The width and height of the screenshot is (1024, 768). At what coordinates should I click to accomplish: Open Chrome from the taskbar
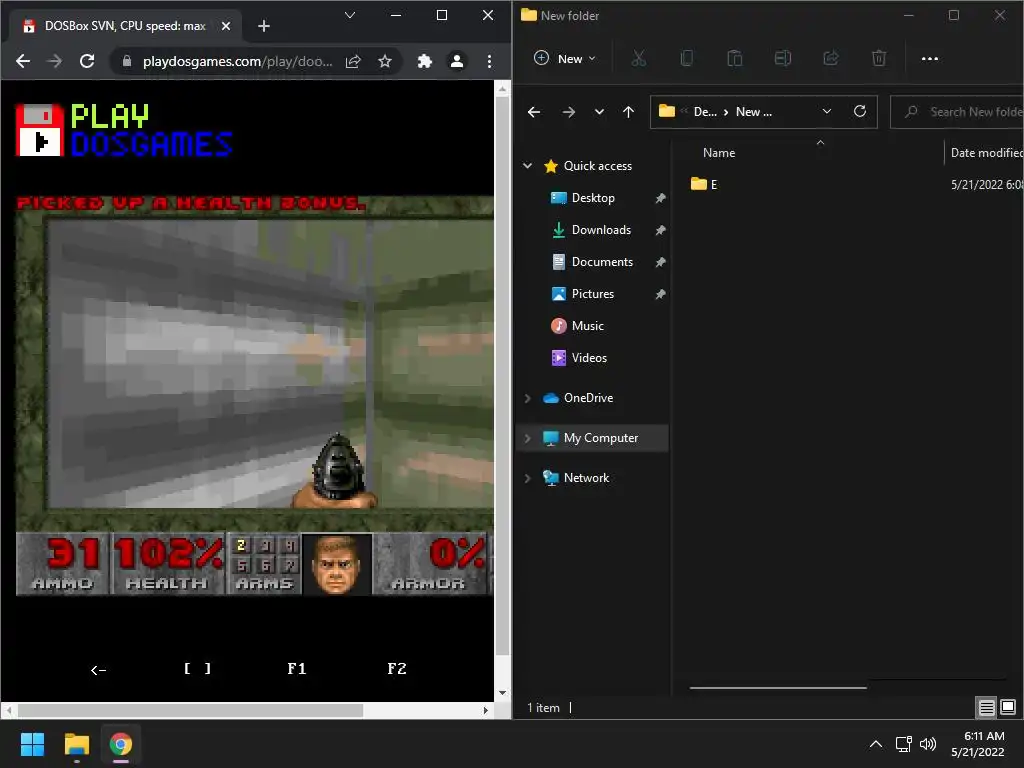(121, 744)
